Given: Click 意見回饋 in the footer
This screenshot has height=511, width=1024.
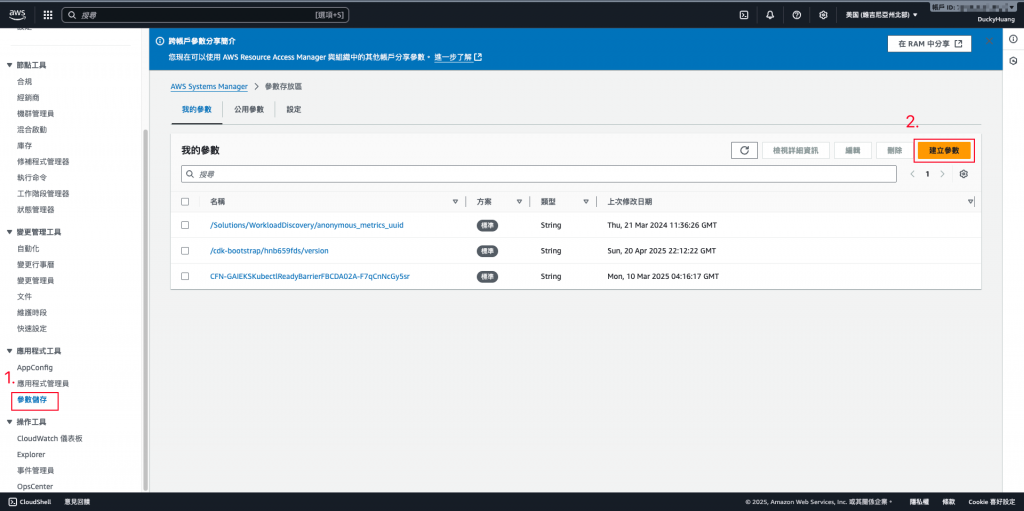Looking at the screenshot, I should point(77,502).
